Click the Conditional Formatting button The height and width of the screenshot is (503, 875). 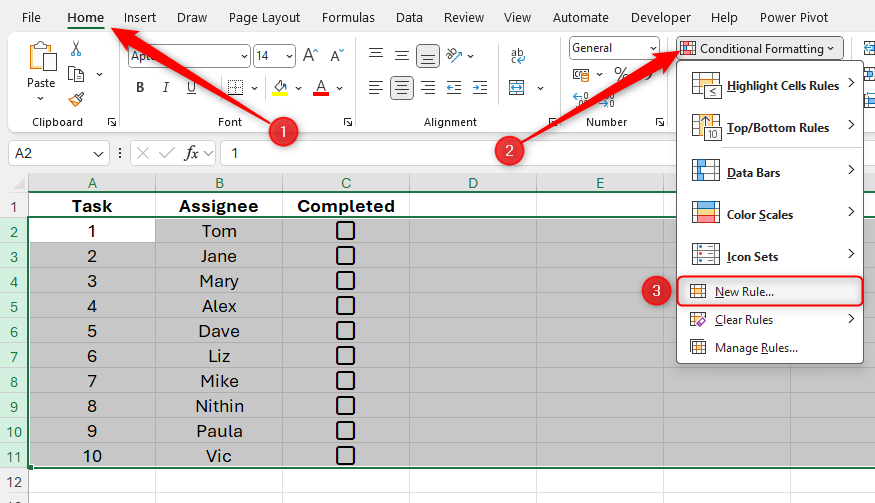point(760,48)
